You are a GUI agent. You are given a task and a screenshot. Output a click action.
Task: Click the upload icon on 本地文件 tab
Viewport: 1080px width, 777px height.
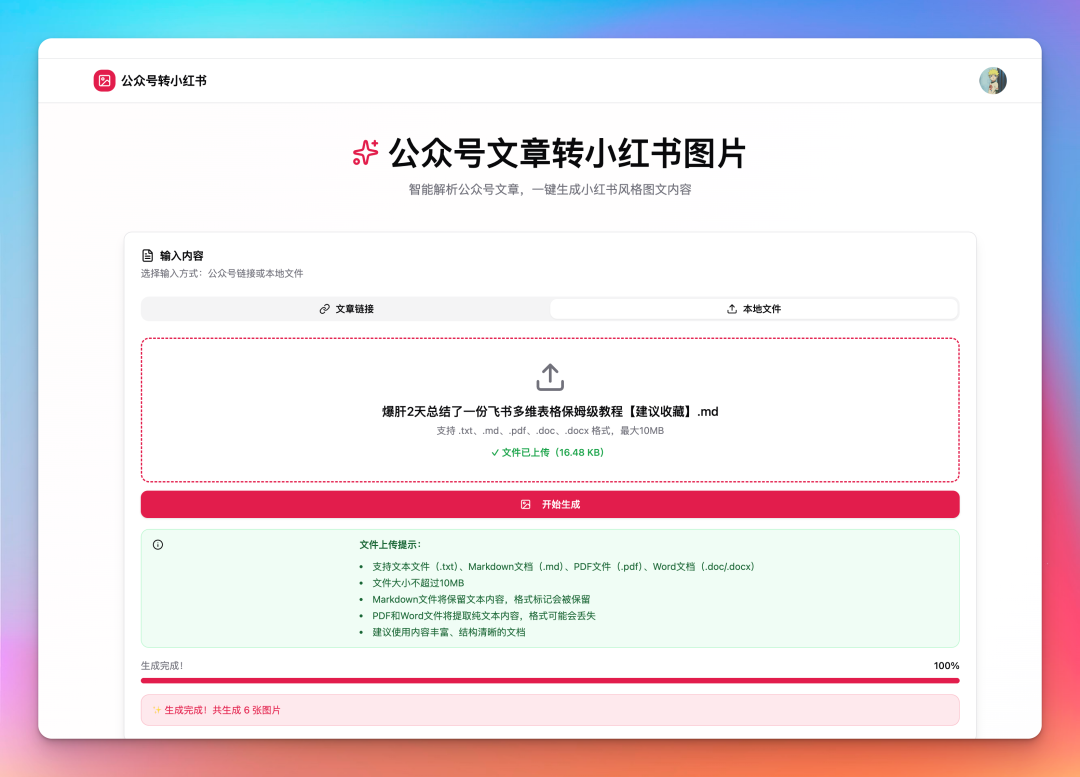(731, 309)
